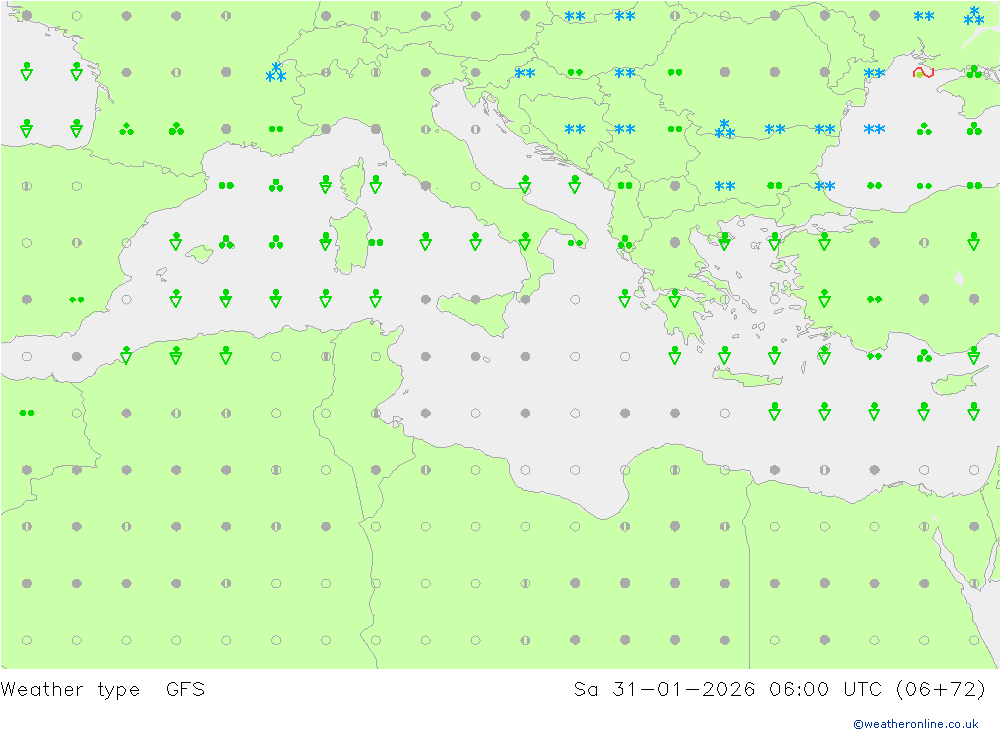Image resolution: width=1000 pixels, height=733 pixels.
Task: Click the "Sa 31-01-2026" date text
Action: click(x=664, y=689)
